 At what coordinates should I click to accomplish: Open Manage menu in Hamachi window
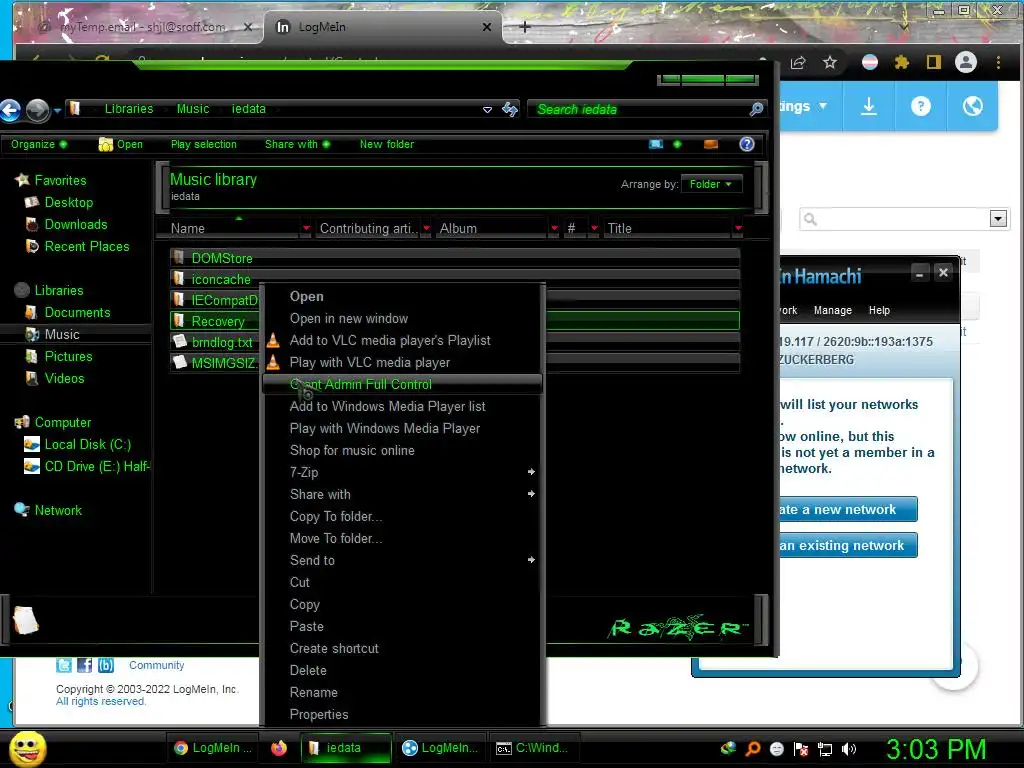833,310
